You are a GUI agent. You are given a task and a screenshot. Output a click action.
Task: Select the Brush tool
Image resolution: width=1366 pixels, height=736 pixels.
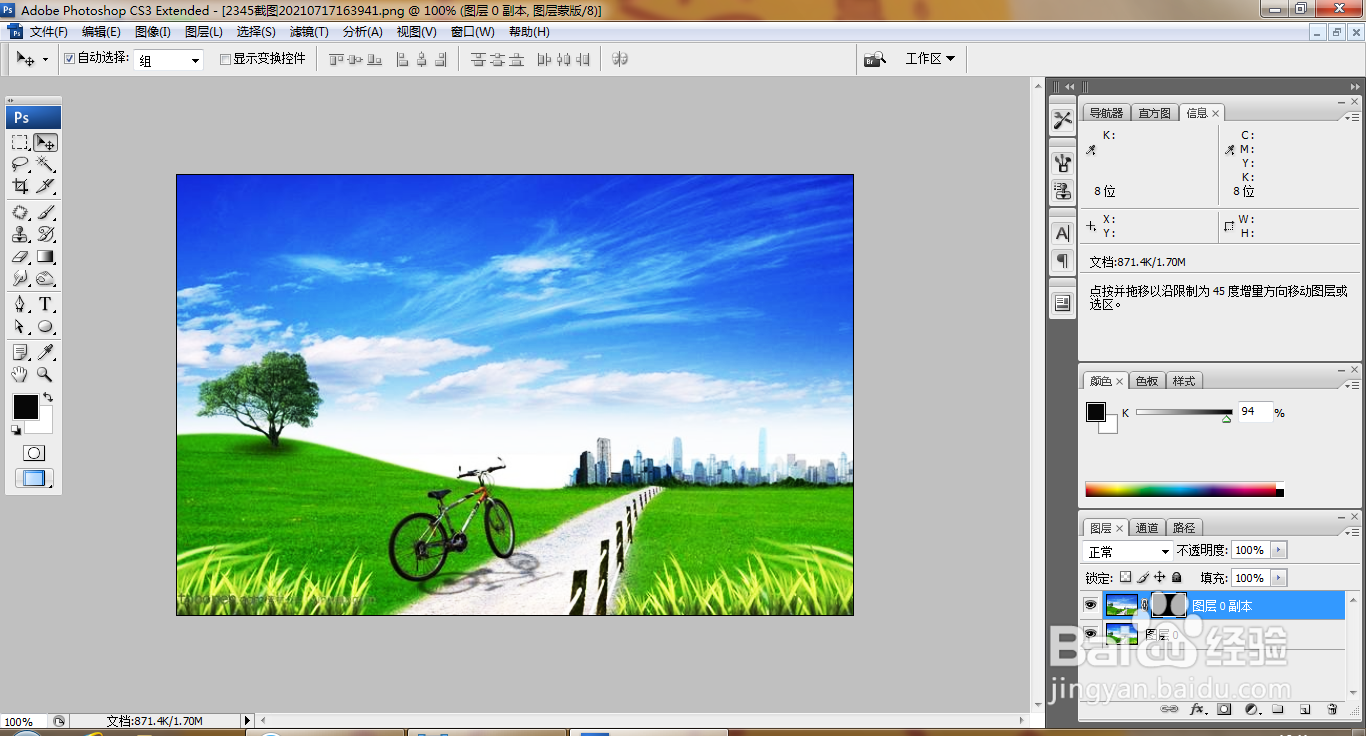tap(46, 213)
